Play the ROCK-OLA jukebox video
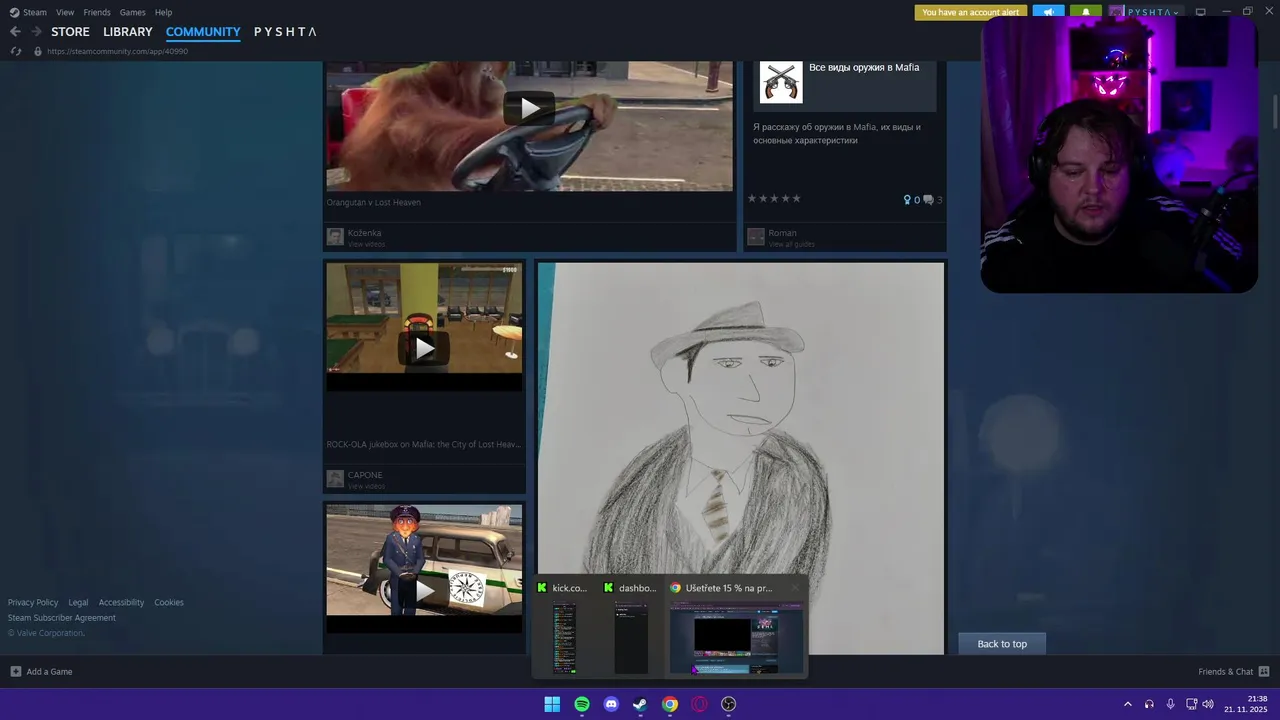The image size is (1280, 720). click(425, 348)
